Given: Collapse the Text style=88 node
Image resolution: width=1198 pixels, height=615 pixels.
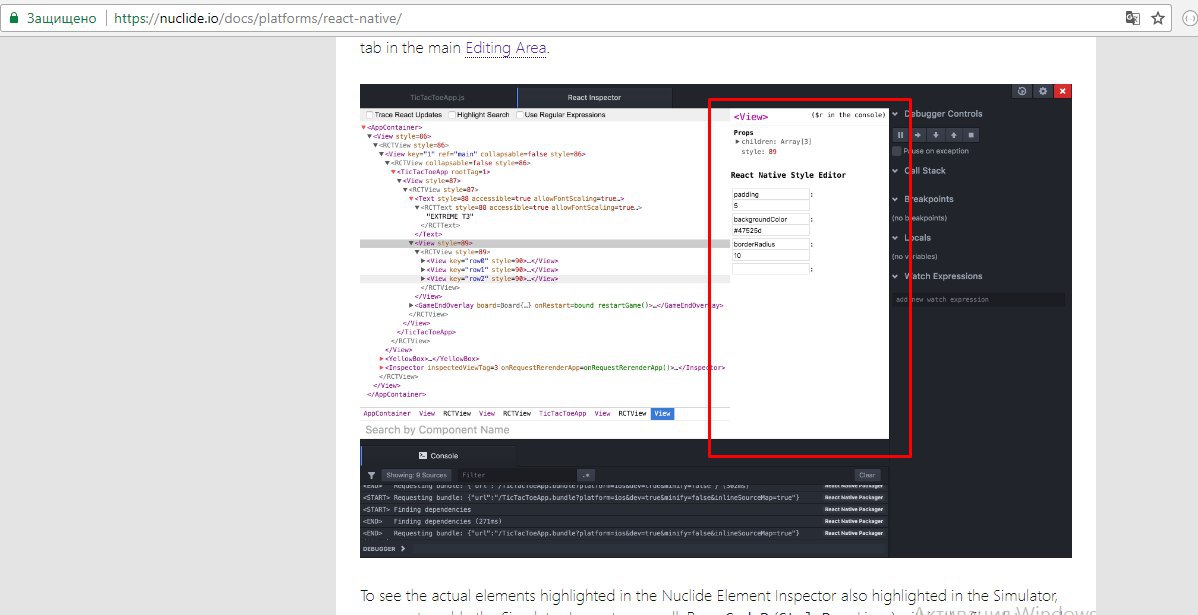Looking at the screenshot, I should (x=411, y=199).
